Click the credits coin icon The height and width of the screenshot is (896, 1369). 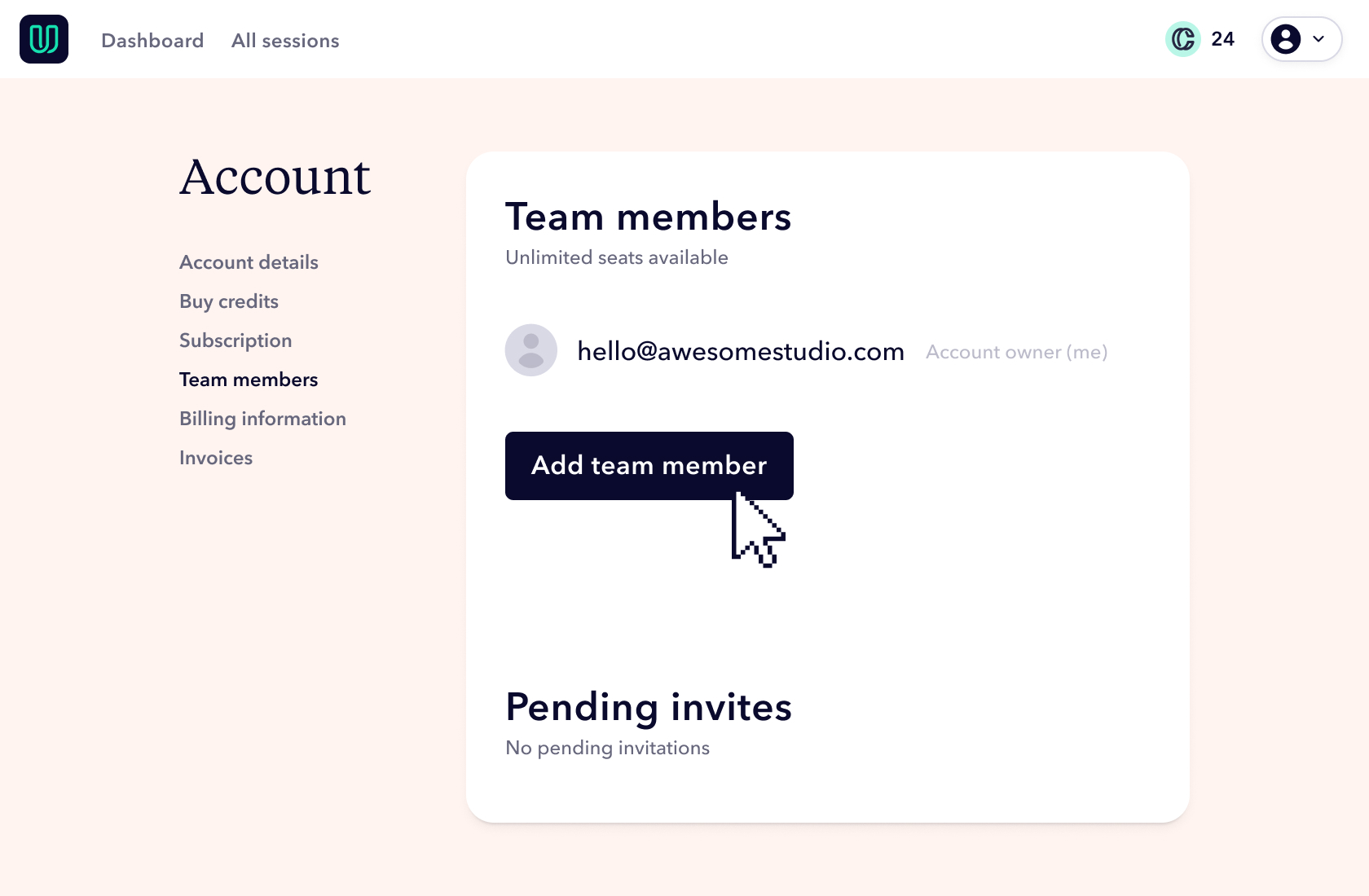coord(1183,39)
